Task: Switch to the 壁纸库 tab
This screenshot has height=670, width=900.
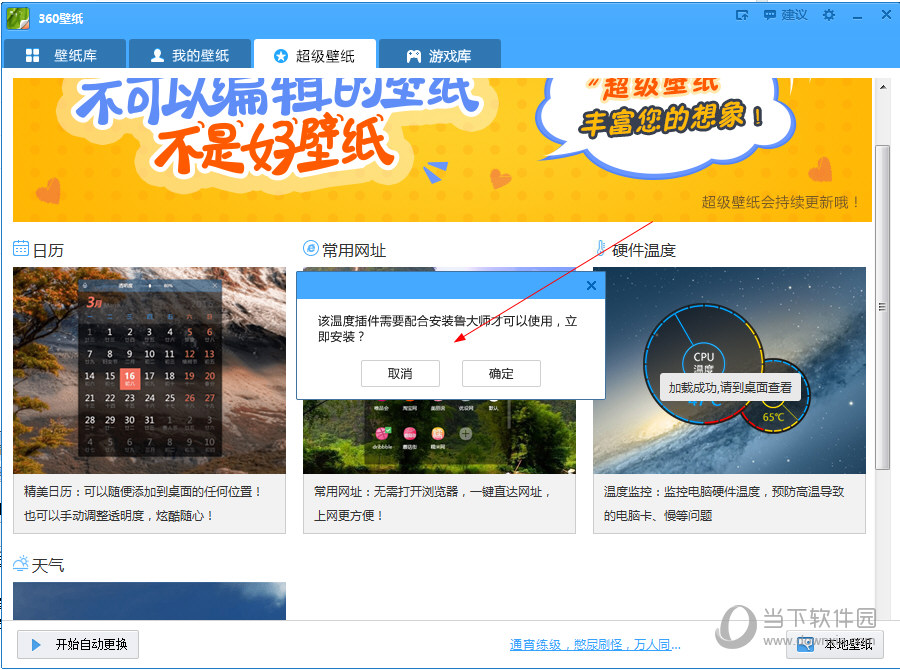Action: point(64,54)
